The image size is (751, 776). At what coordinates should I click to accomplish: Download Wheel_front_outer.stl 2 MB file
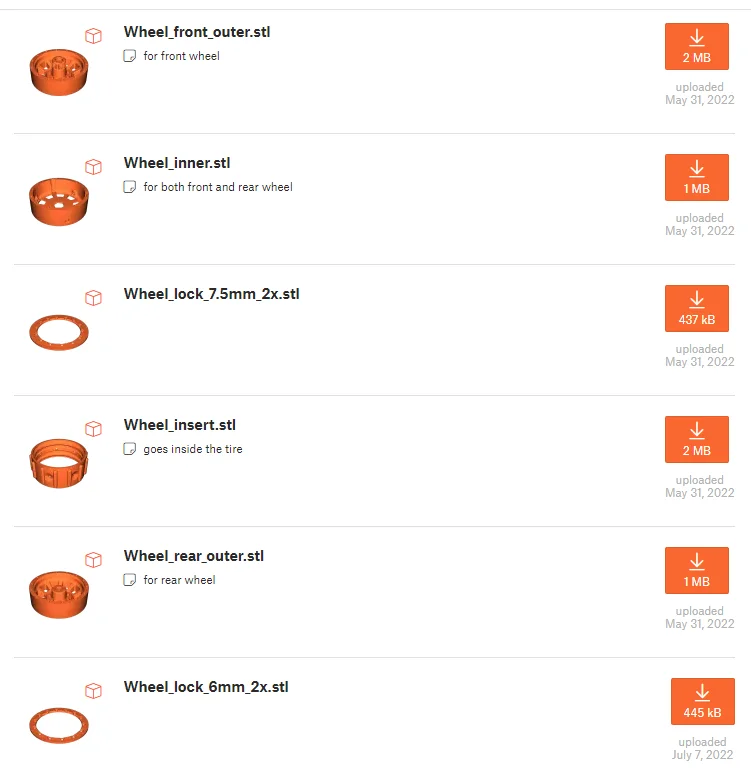696,47
